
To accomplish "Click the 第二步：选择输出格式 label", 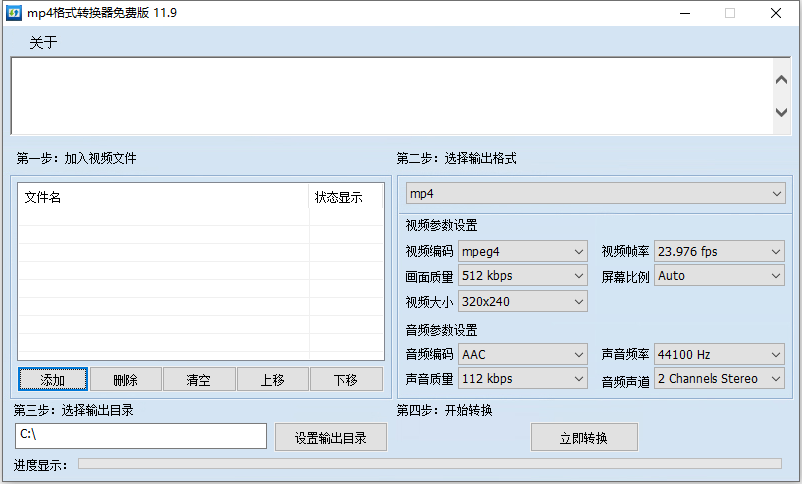I will [456, 158].
